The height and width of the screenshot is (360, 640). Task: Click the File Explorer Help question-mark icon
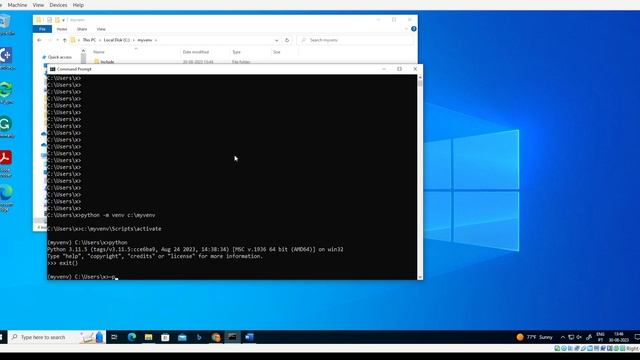click(x=413, y=29)
